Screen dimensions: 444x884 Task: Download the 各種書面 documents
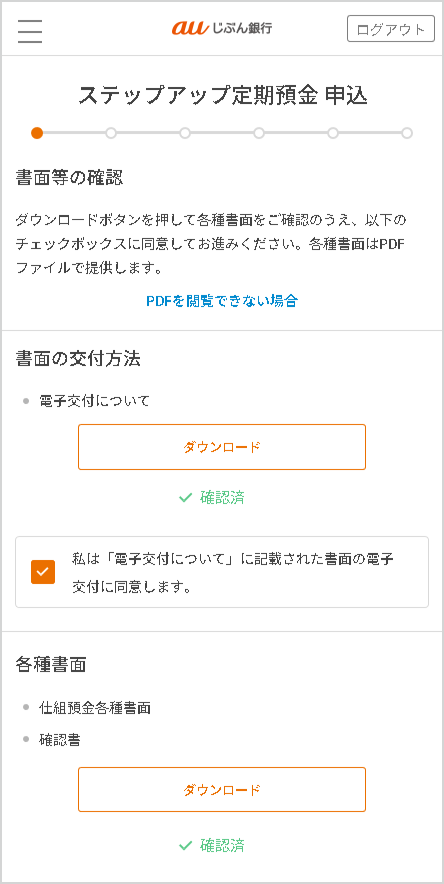pos(222,789)
